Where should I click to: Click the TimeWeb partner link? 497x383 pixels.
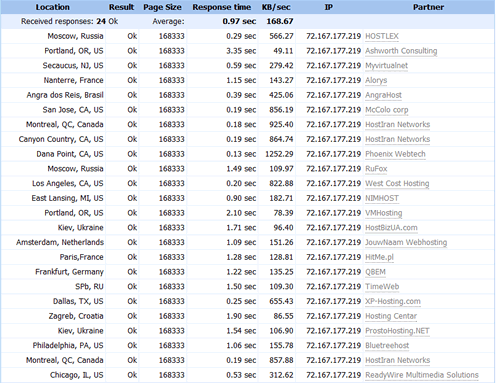click(382, 287)
